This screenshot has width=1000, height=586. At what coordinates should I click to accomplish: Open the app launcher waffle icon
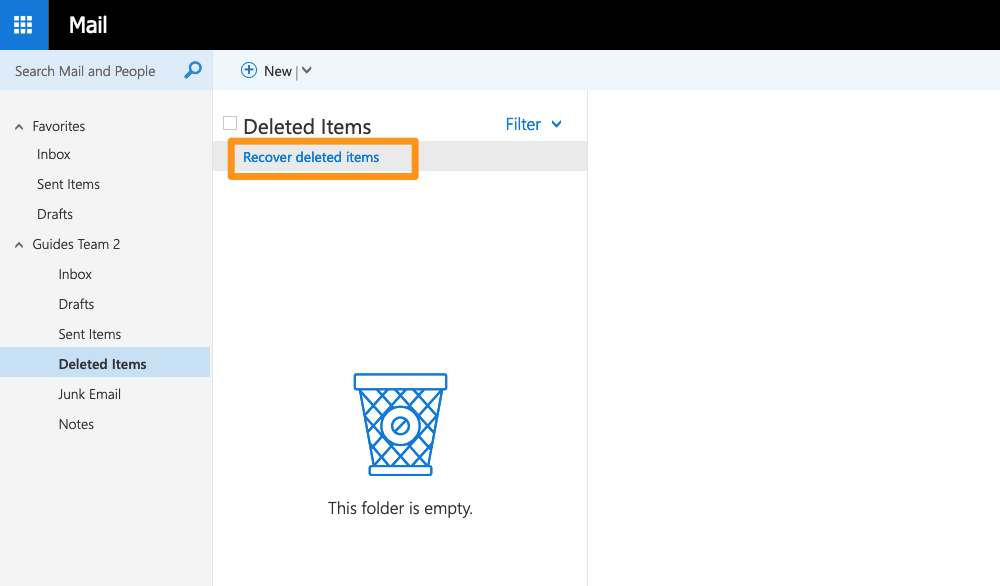(x=23, y=25)
